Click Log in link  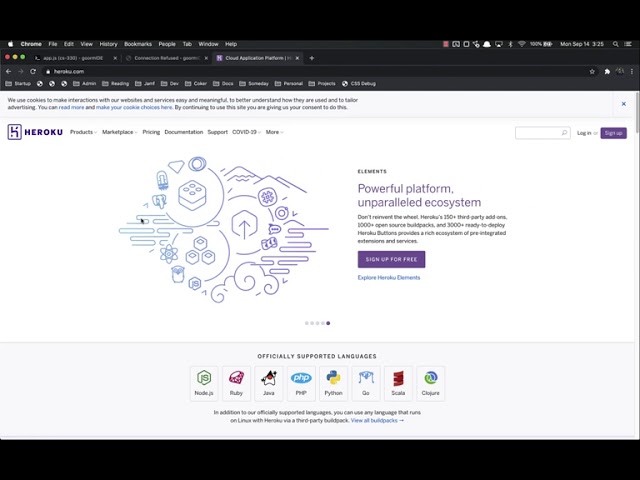tap(584, 133)
